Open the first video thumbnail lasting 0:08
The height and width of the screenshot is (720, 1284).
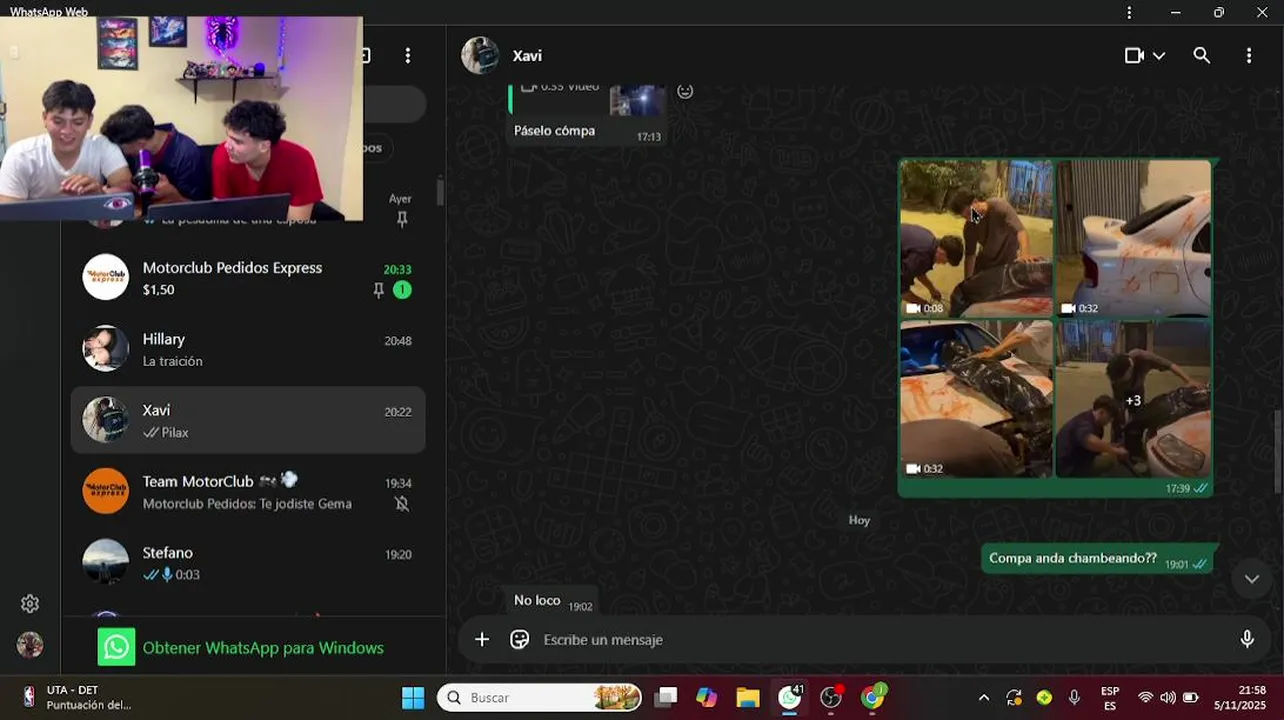coord(976,238)
